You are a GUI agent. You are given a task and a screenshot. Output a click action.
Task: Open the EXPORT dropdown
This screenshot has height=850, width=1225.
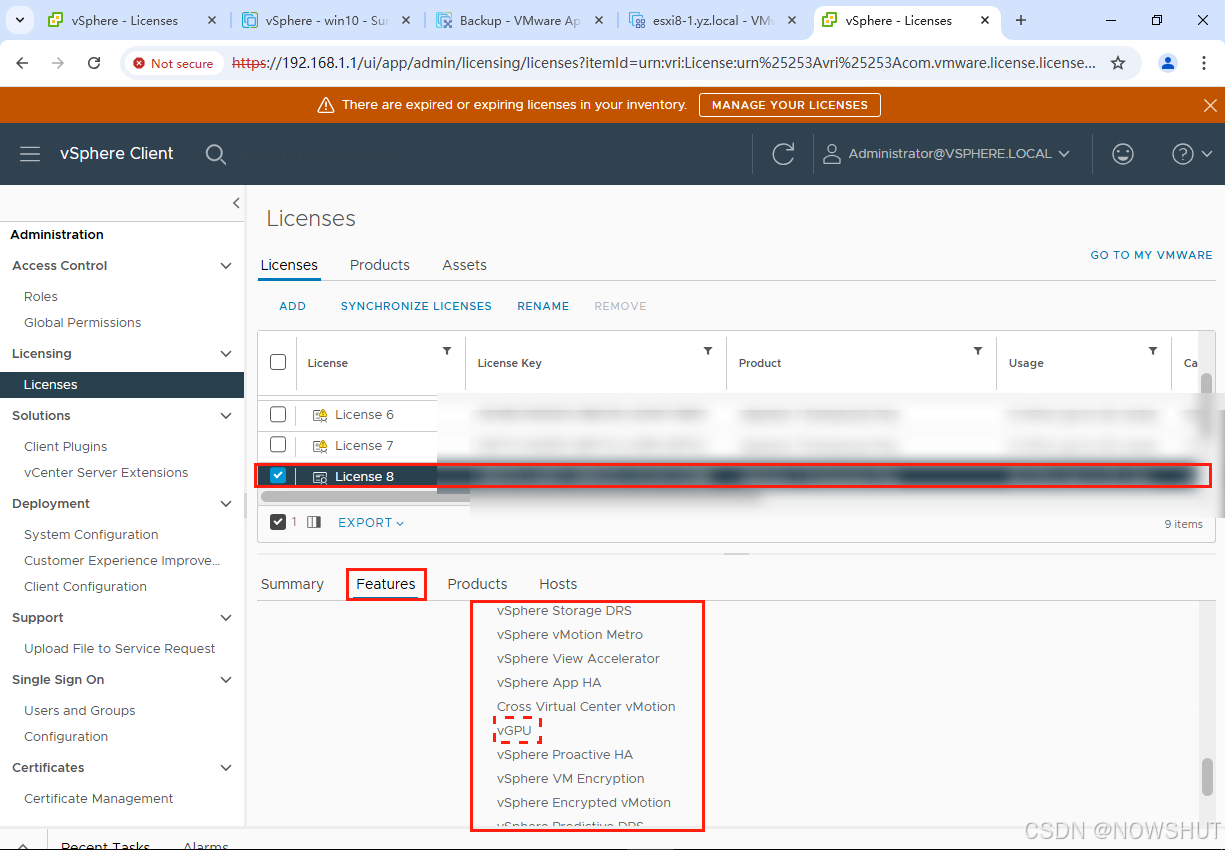point(371,523)
